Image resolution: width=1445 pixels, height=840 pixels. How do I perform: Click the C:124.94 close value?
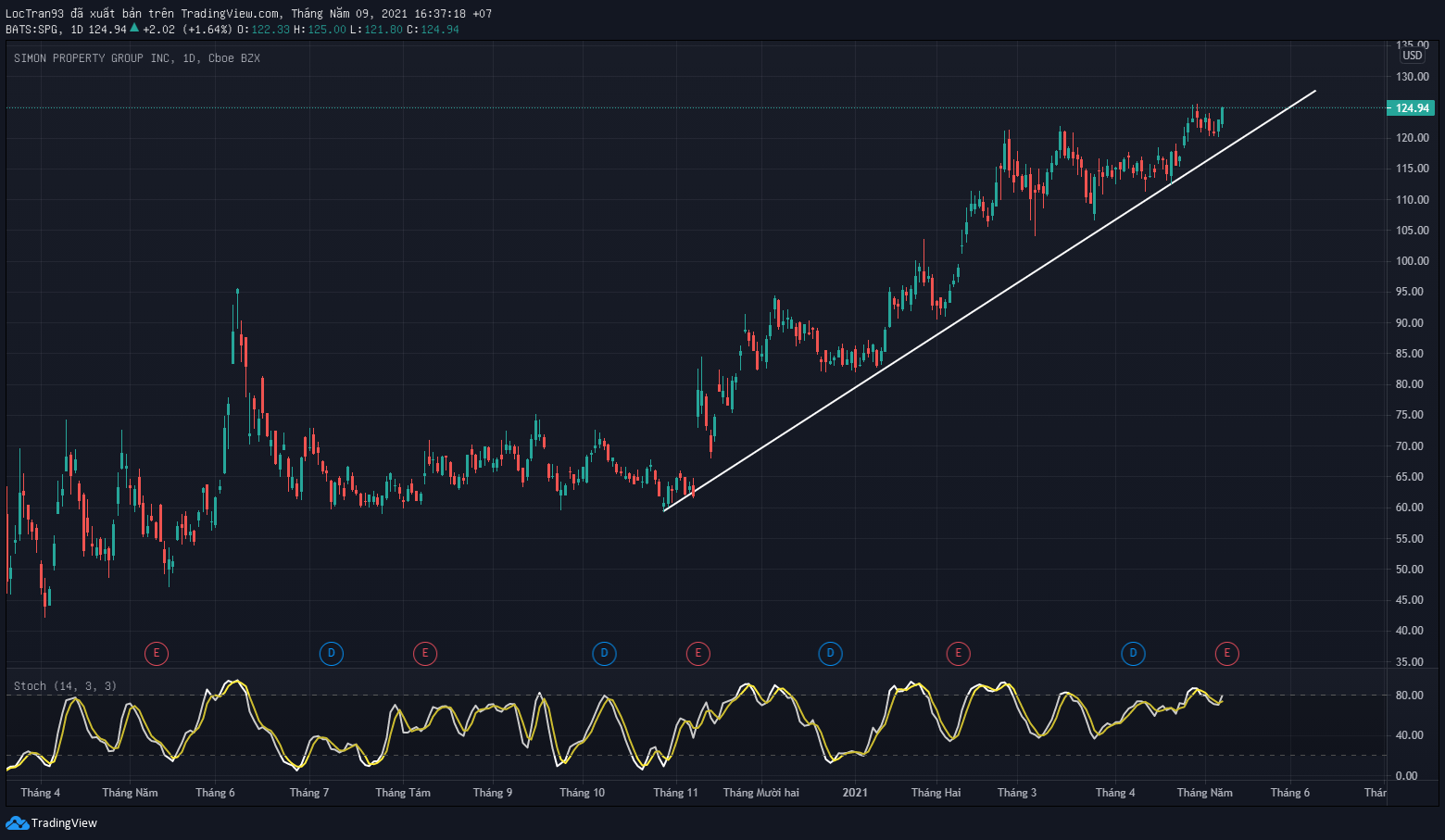pyautogui.click(x=433, y=30)
